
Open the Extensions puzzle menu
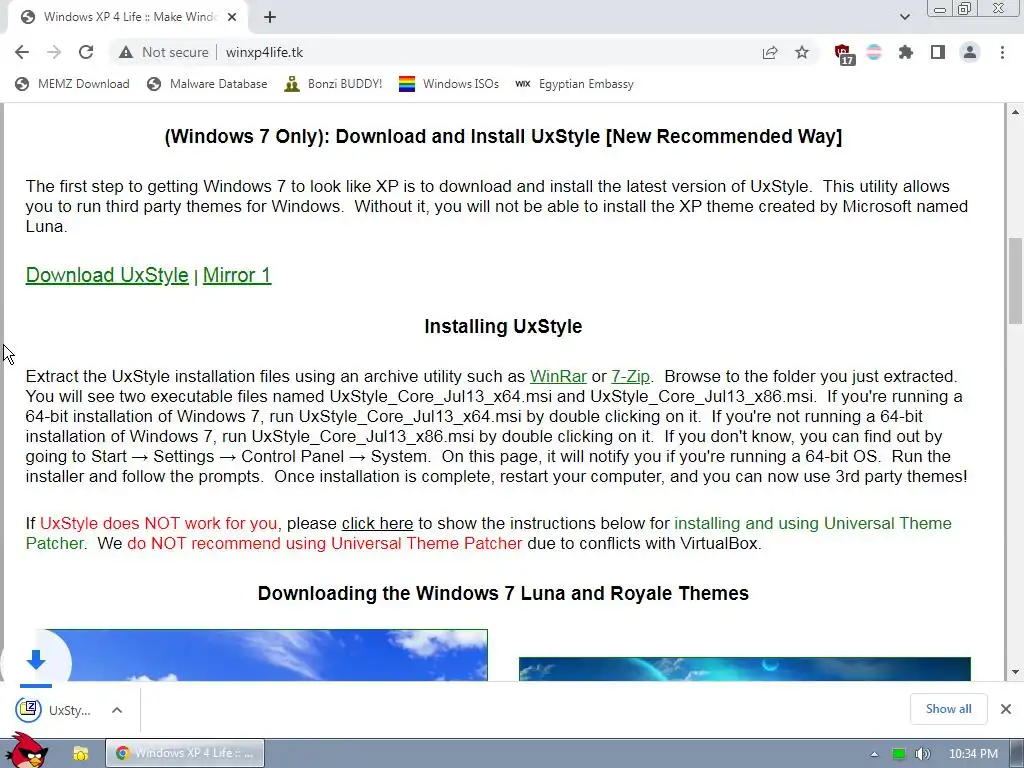coord(906,52)
